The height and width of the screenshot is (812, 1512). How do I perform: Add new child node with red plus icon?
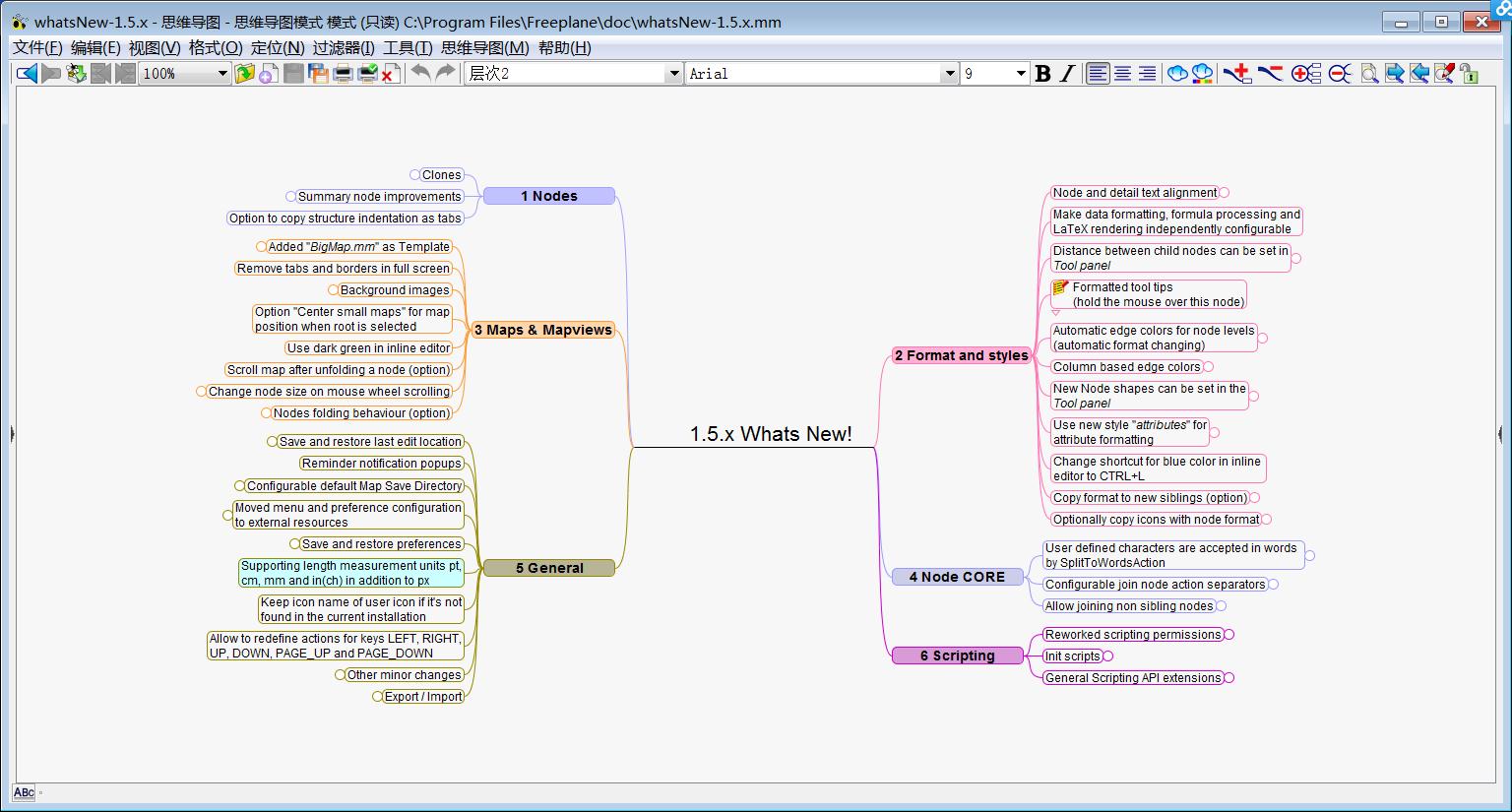coord(1237,73)
